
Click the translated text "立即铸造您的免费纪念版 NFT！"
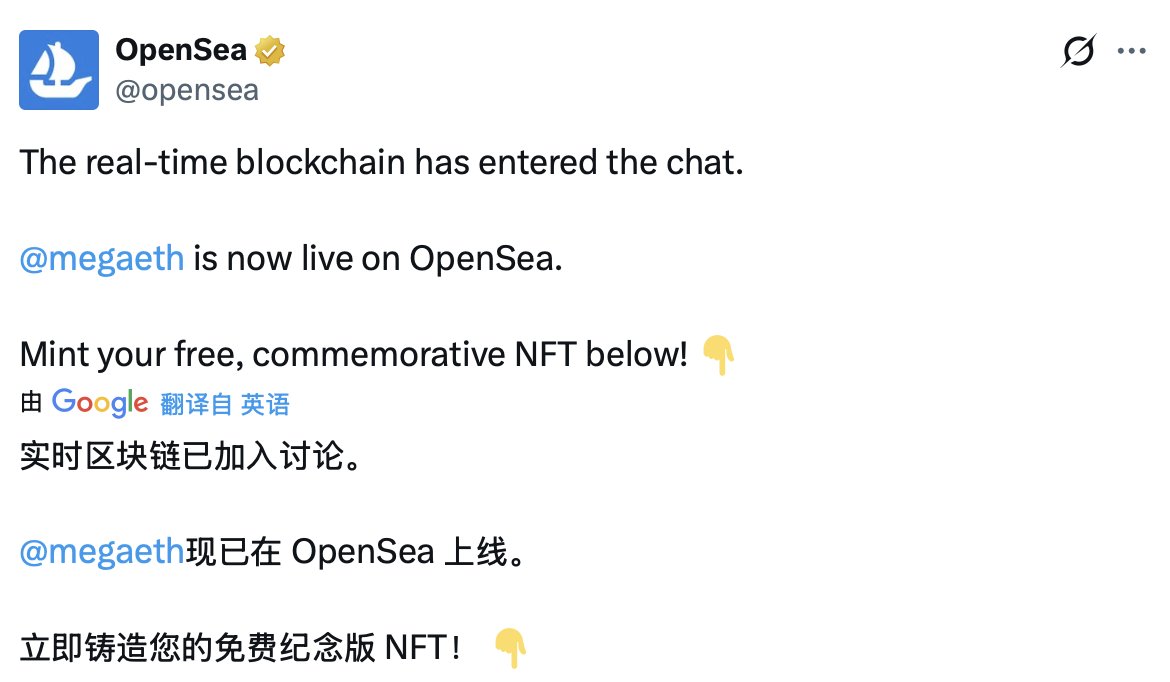[240, 648]
